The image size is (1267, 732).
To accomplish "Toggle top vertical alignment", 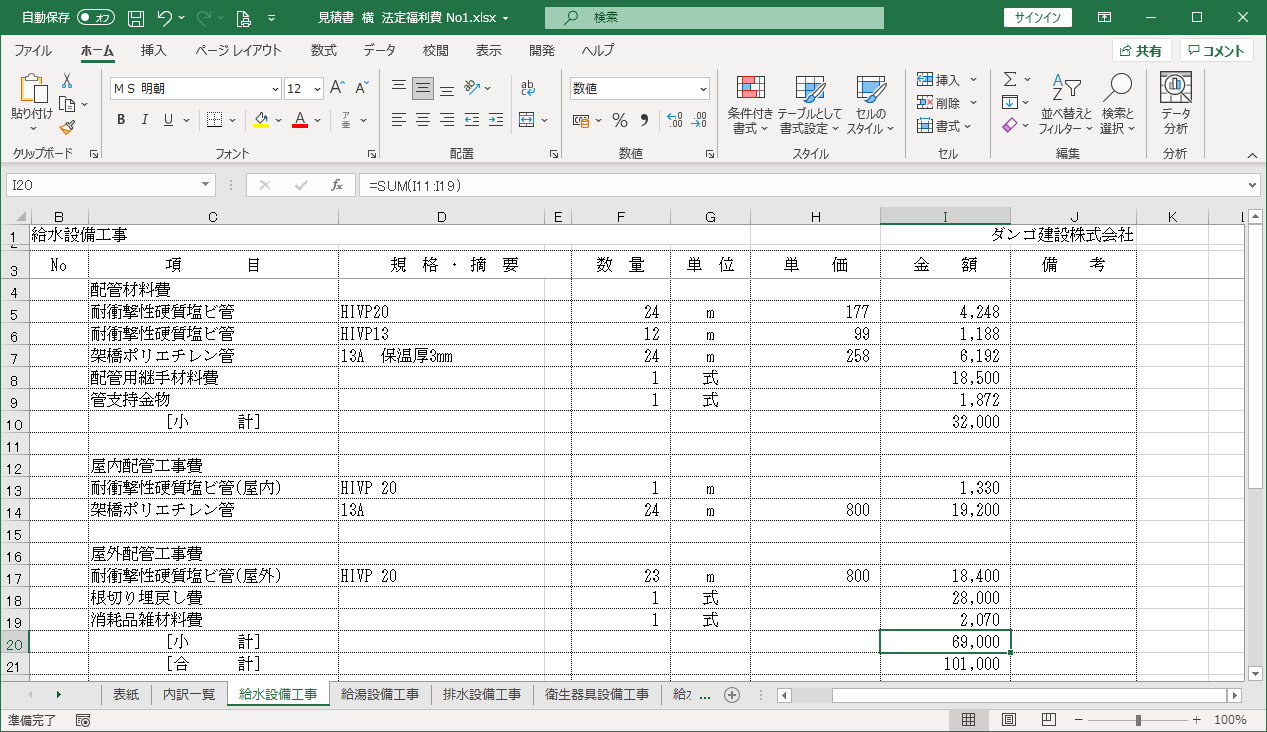I will tap(398, 88).
